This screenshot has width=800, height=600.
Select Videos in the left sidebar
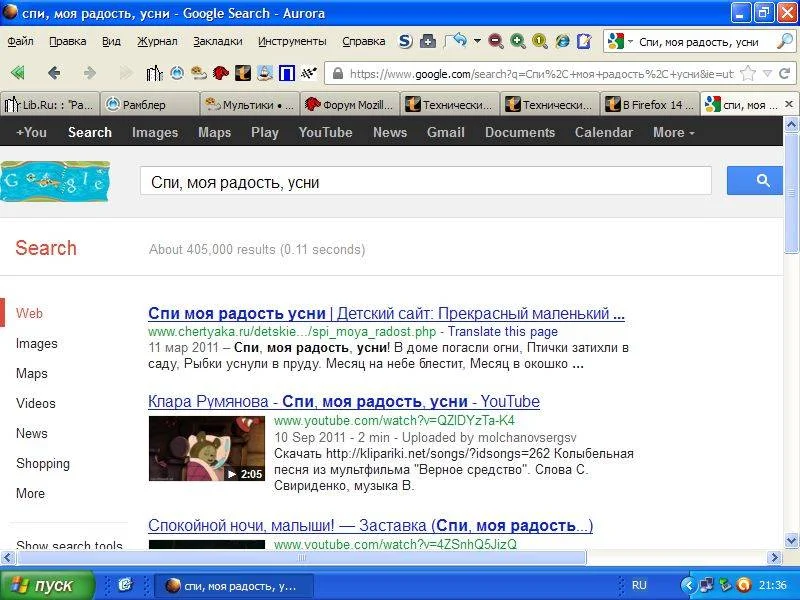click(x=36, y=403)
